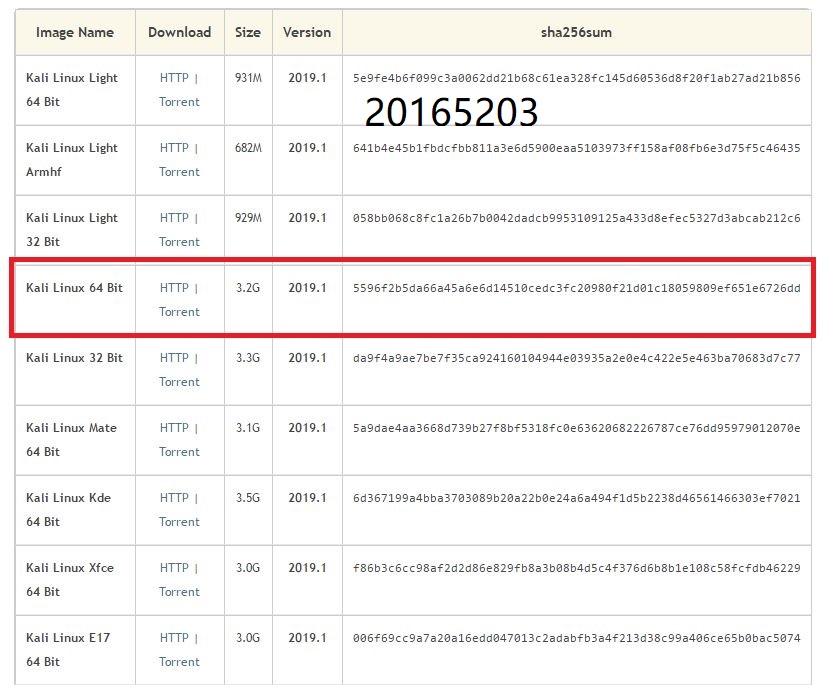Click the sha256sum starting with 5596f2b5da66
829x685 pixels.
(577, 288)
